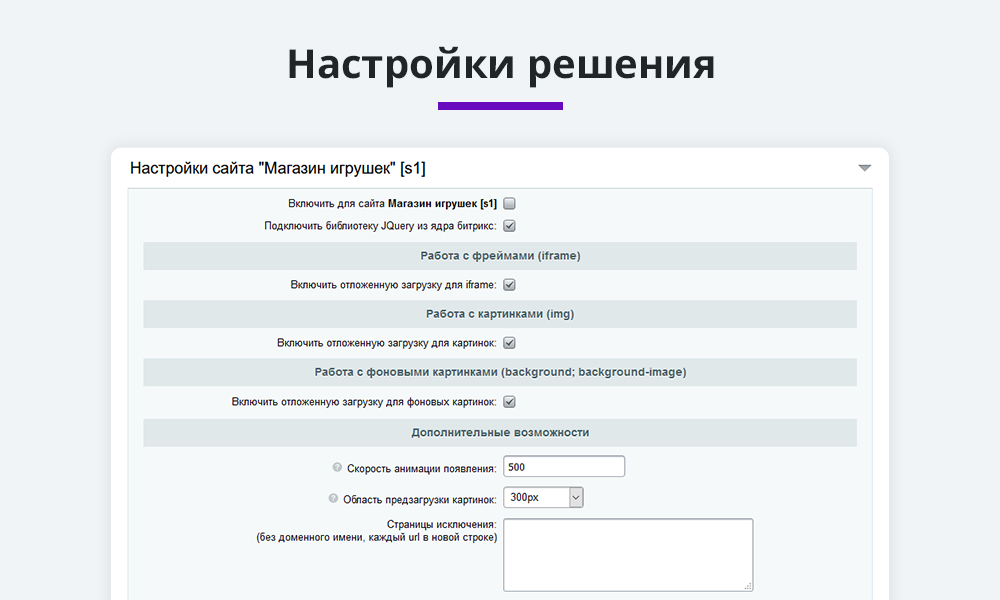The width and height of the screenshot is (1000, 600).
Task: Uncheck lazy loading for iframe
Action: pos(509,285)
